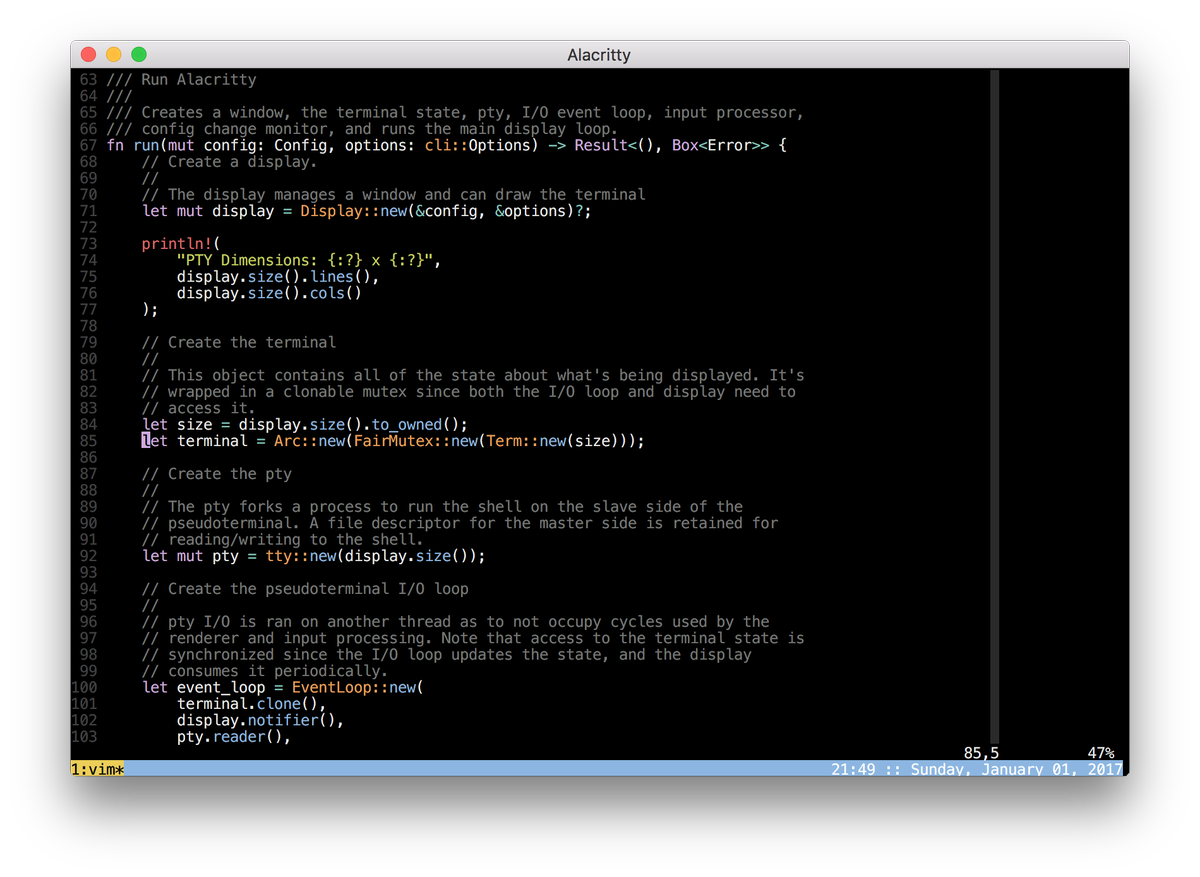Click the Alacritty window title
This screenshot has height=877, width=1200.
pos(599,55)
